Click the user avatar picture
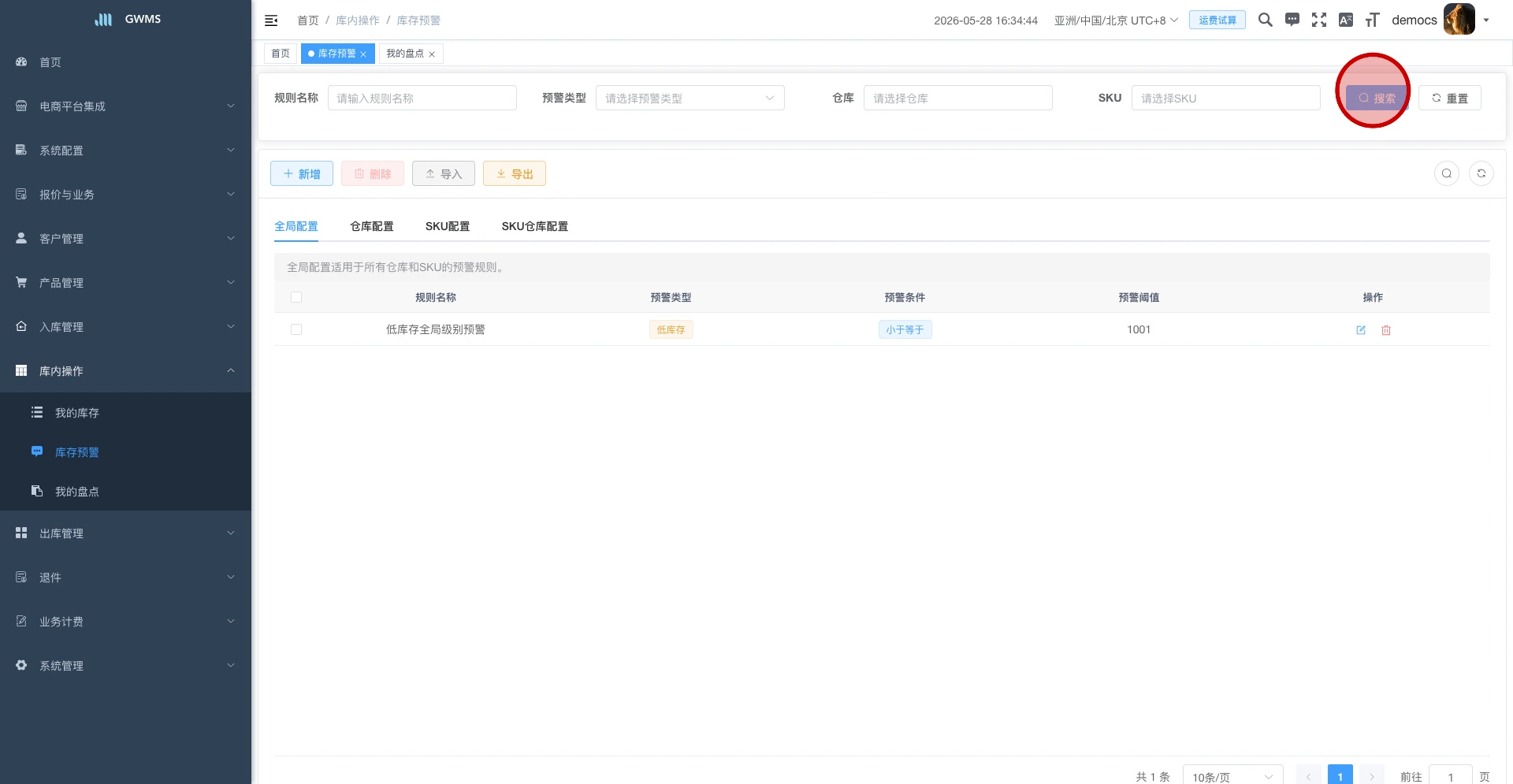Viewport: 1513px width, 784px height. [1459, 20]
